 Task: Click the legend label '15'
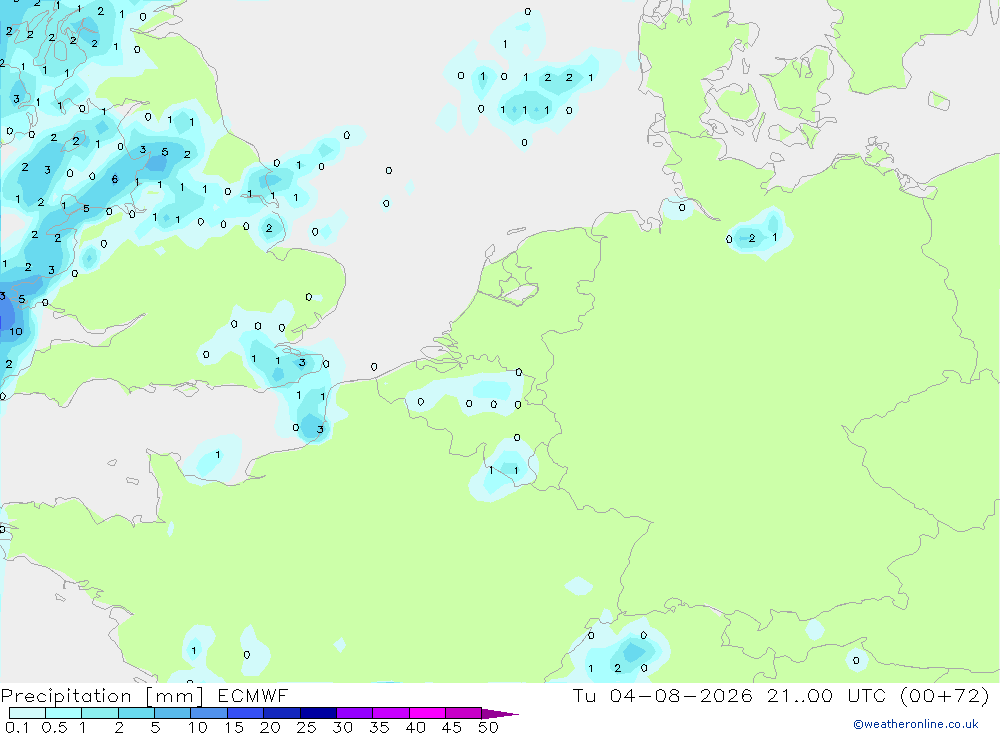[233, 727]
